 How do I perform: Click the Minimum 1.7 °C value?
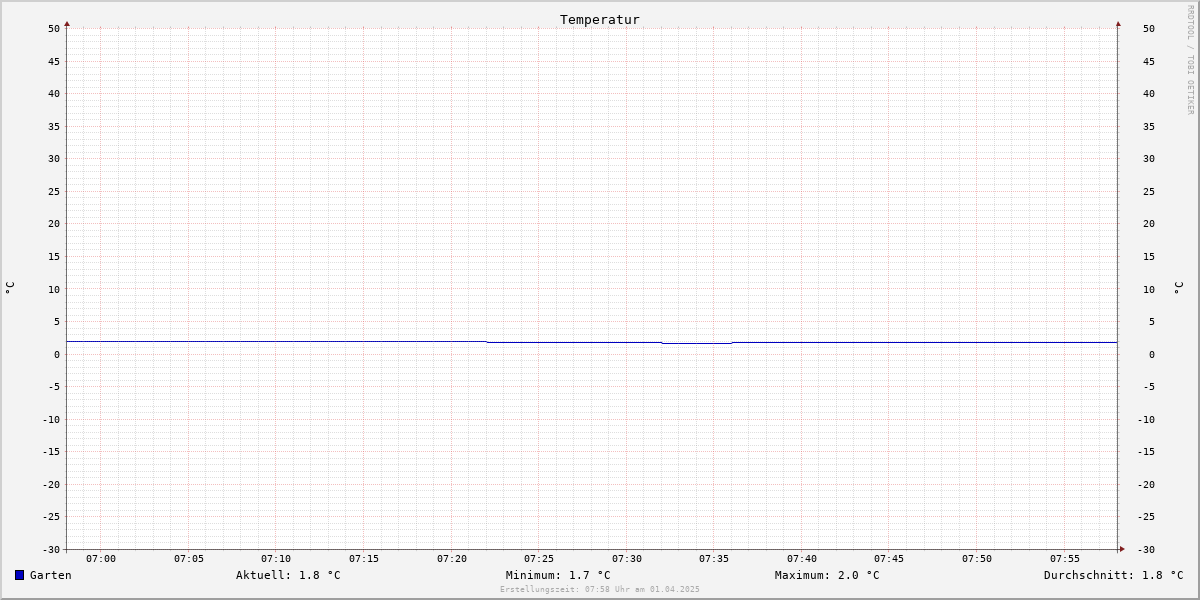point(558,575)
